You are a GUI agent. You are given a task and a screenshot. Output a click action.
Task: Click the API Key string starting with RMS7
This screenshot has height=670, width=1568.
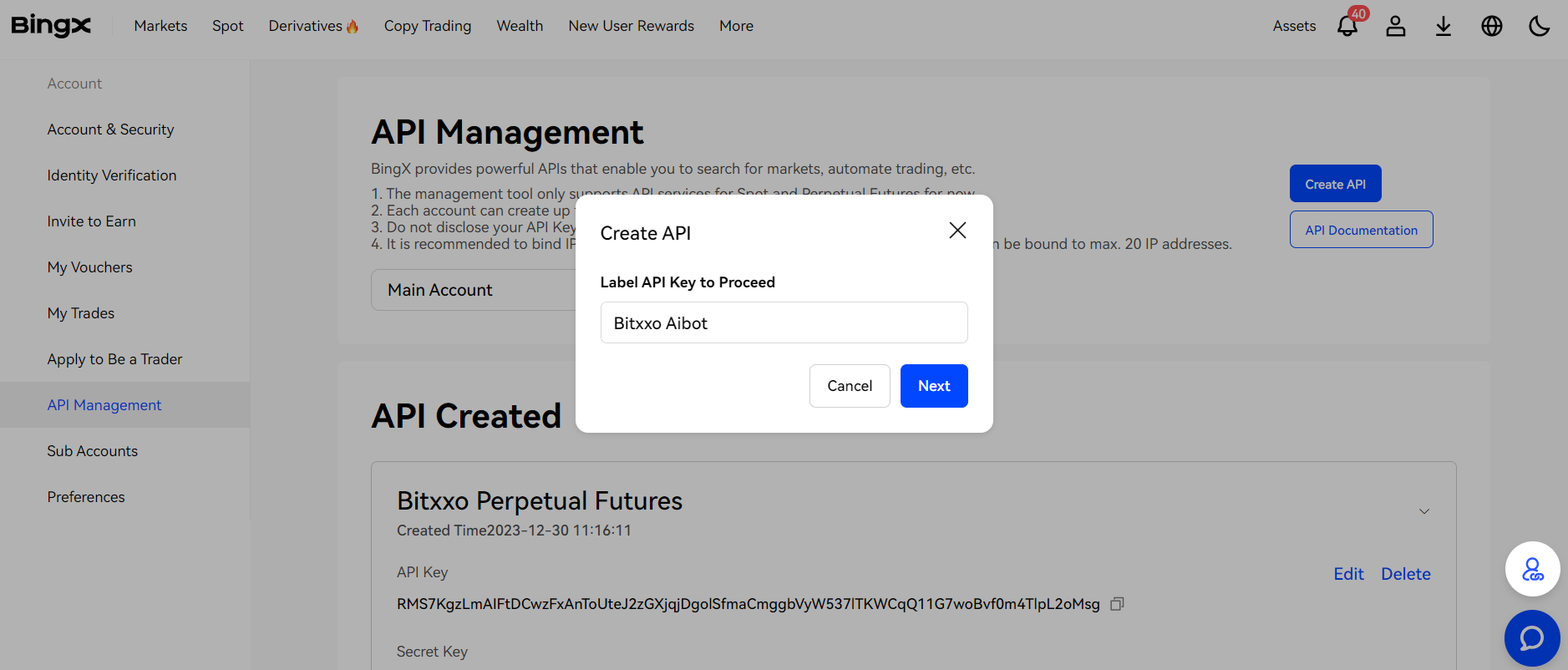748,604
